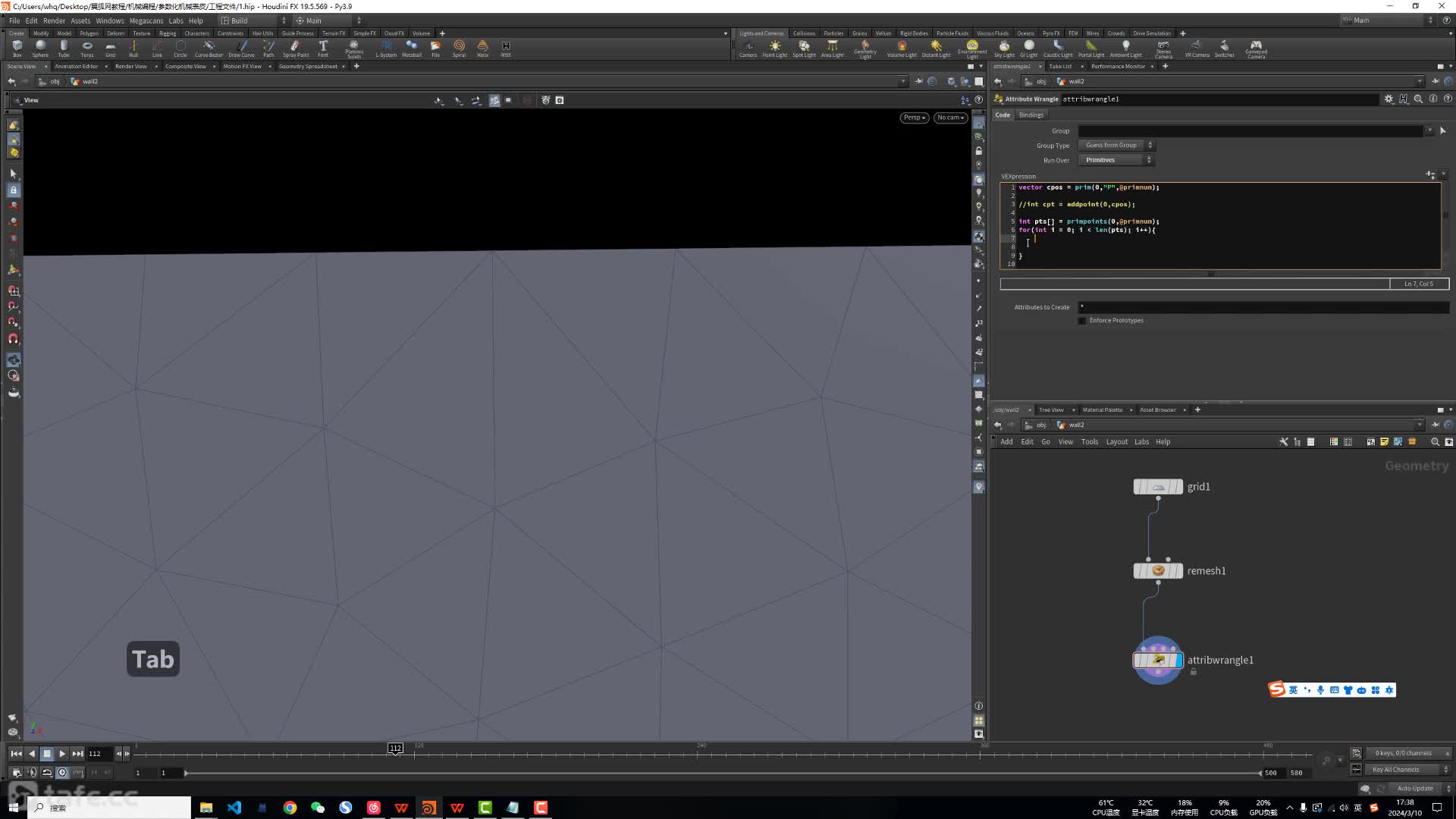
Task: Switch to Geometry Spreadsheet tab
Action: (308, 67)
